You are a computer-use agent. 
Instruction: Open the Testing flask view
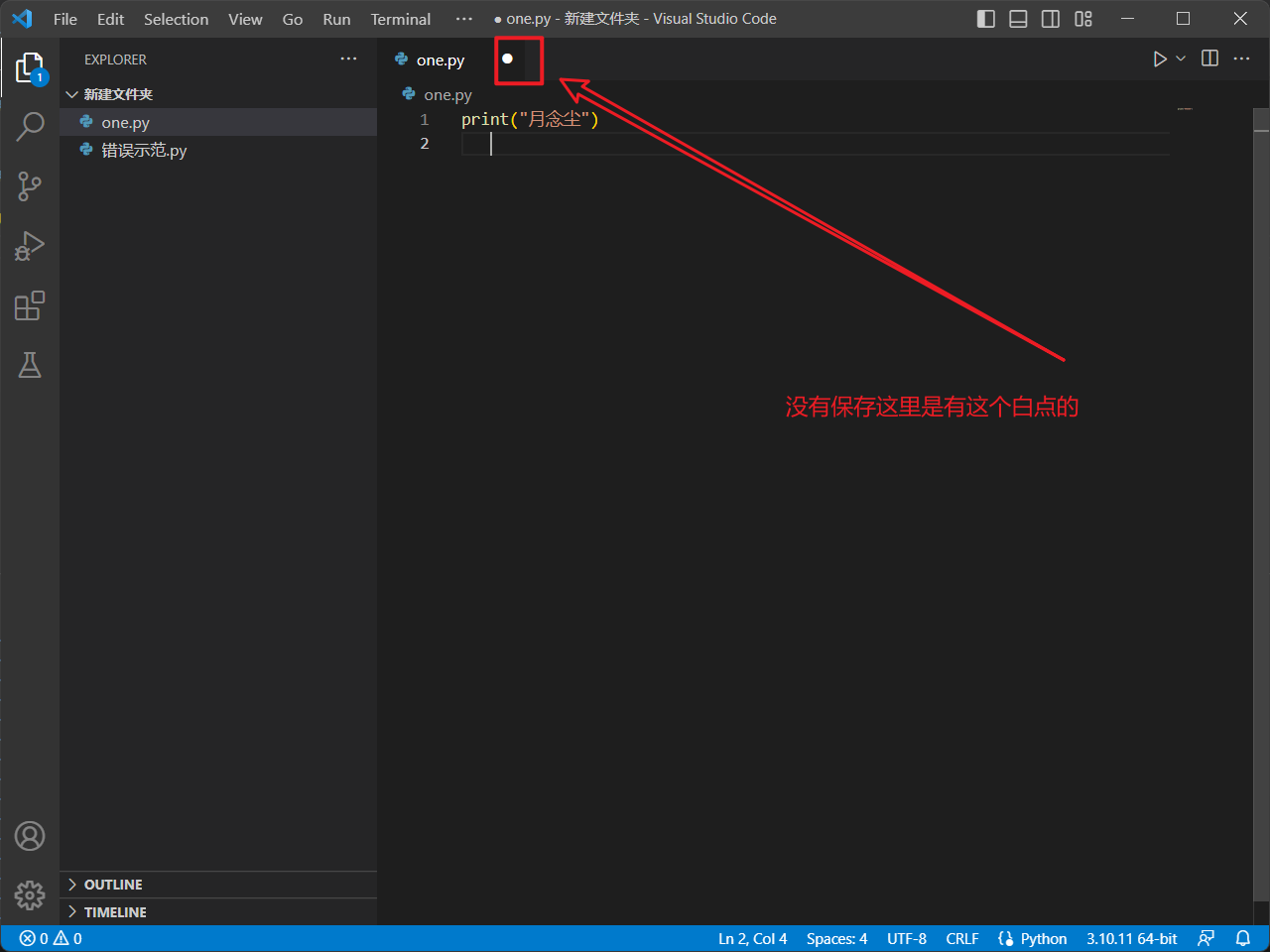click(x=30, y=365)
